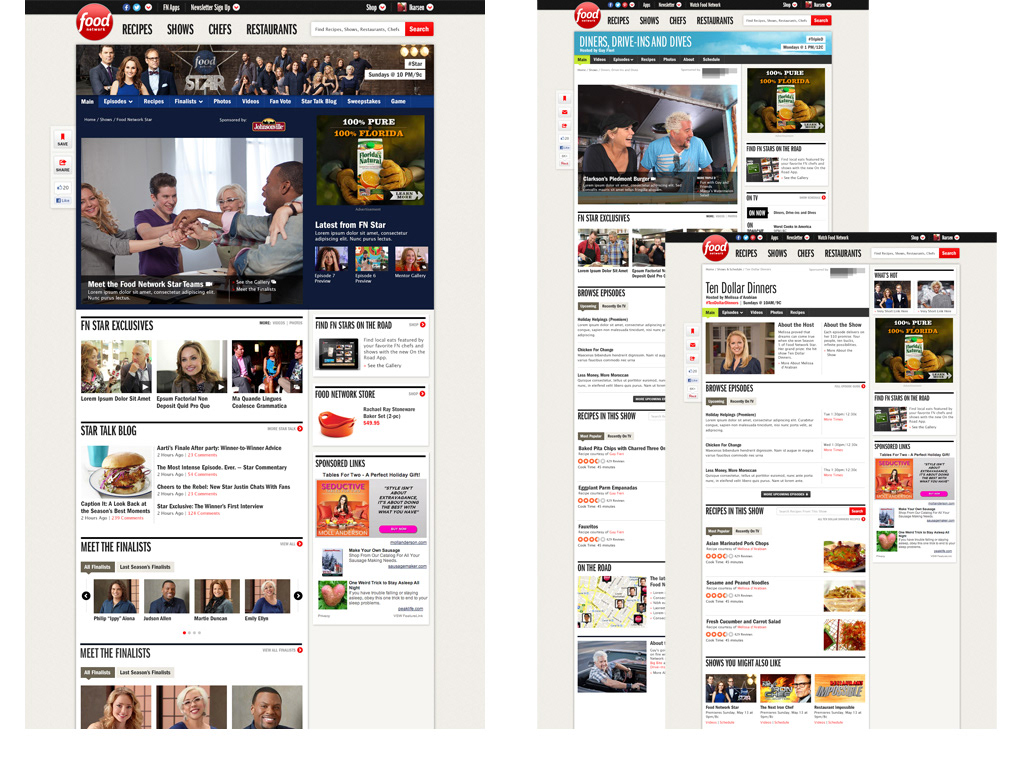Screen dimensions: 1024x768
Task: Select Star Talk Blog tab in FN Star nav
Action: (x=319, y=101)
